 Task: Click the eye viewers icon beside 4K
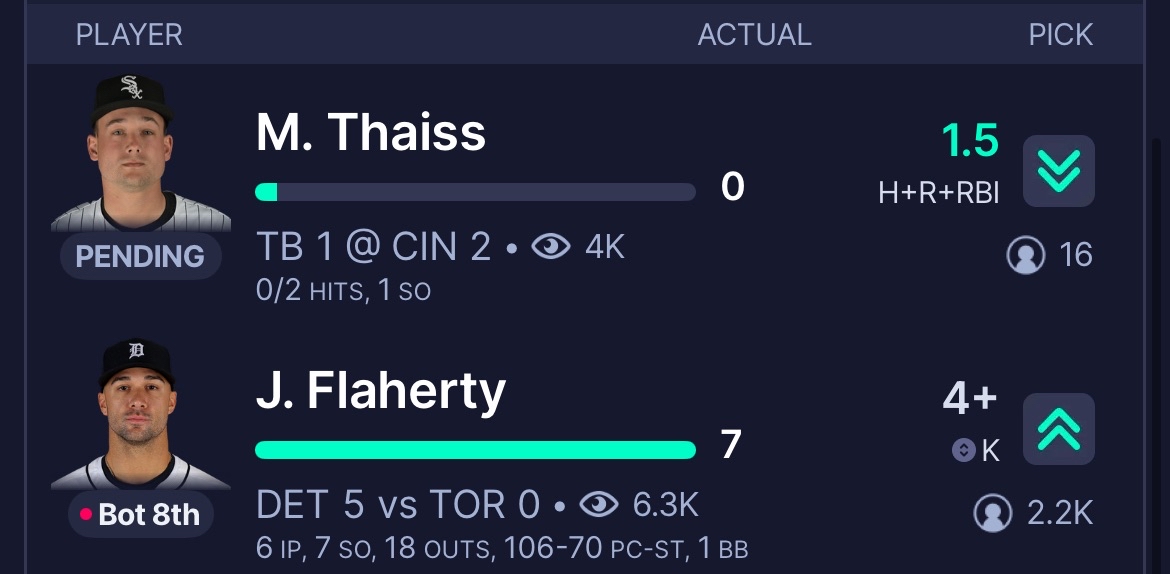tap(551, 247)
